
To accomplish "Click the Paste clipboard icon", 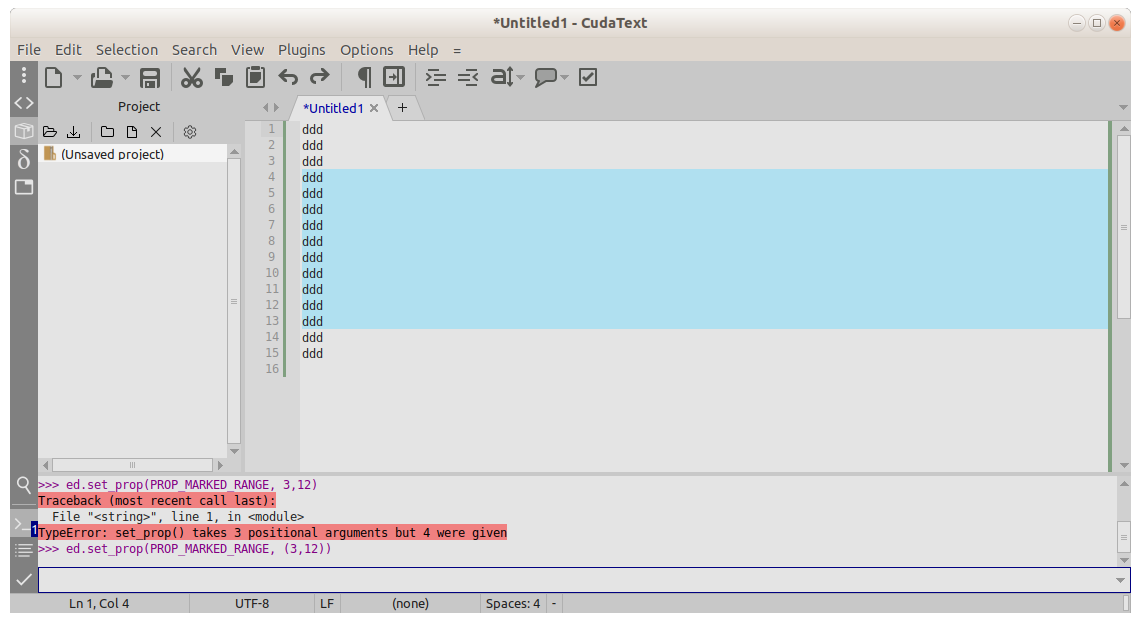I will tap(256, 77).
